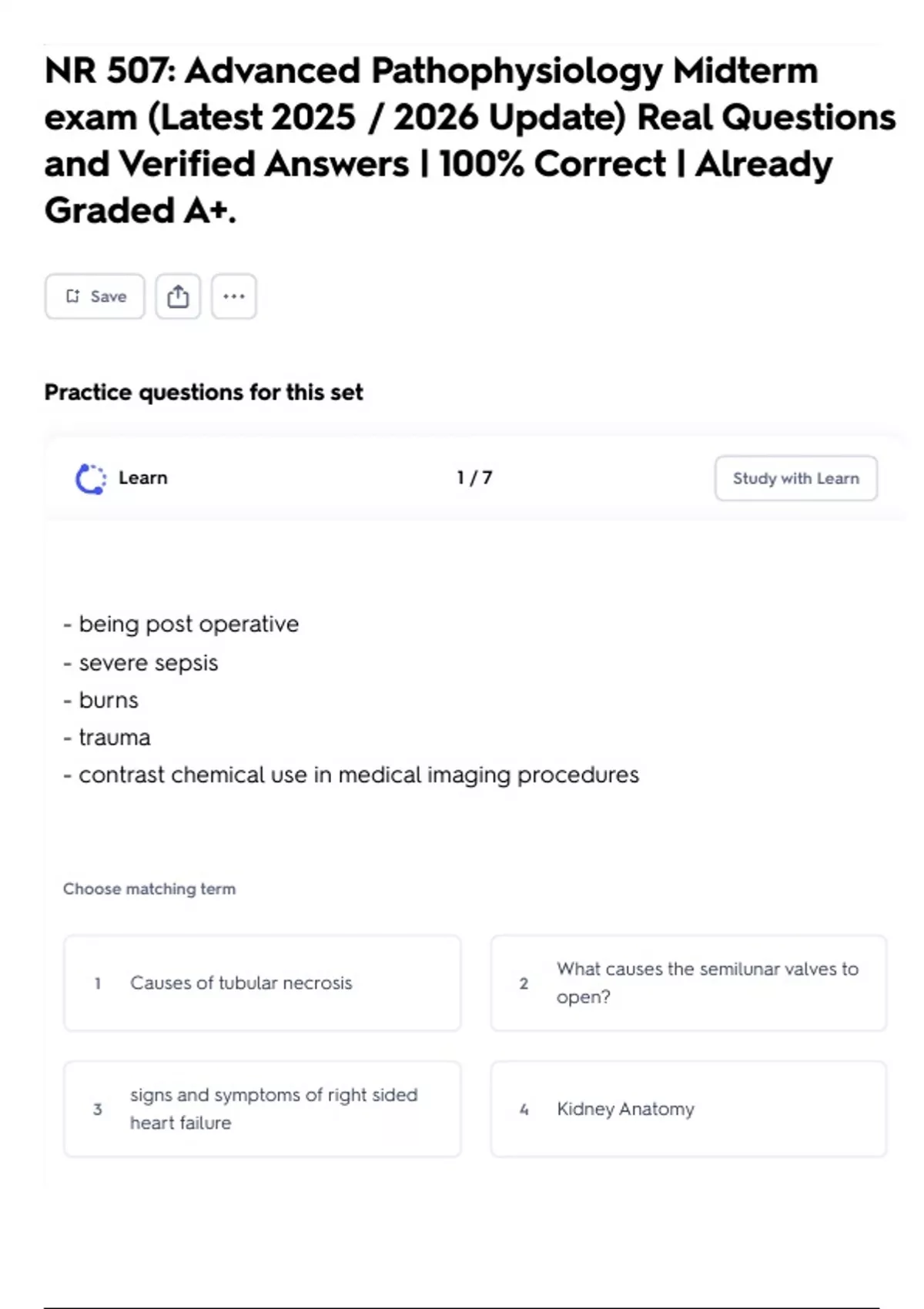Click the 1 / 7 question counter
The width and height of the screenshot is (924, 1309).
coord(474,478)
